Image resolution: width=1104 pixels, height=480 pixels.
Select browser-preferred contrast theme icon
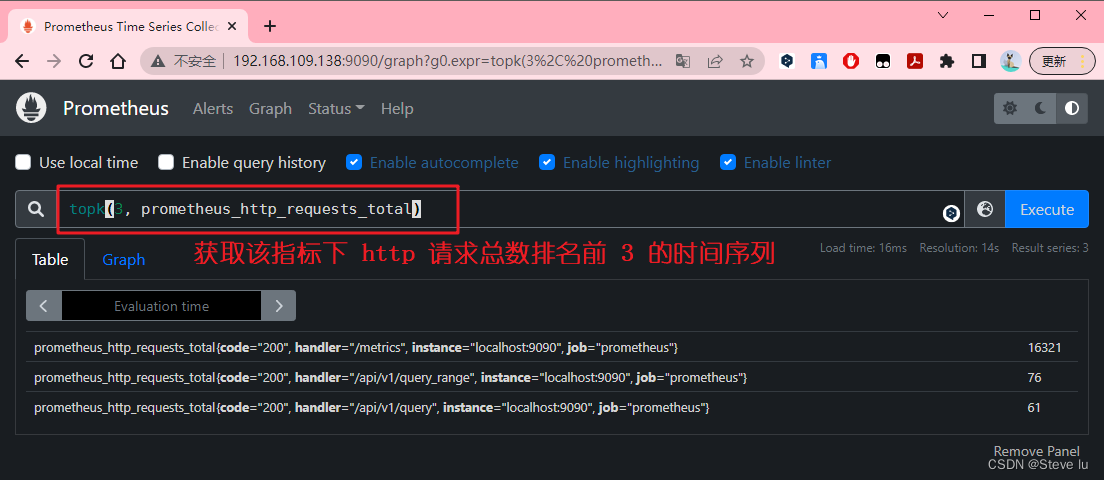[x=1072, y=108]
